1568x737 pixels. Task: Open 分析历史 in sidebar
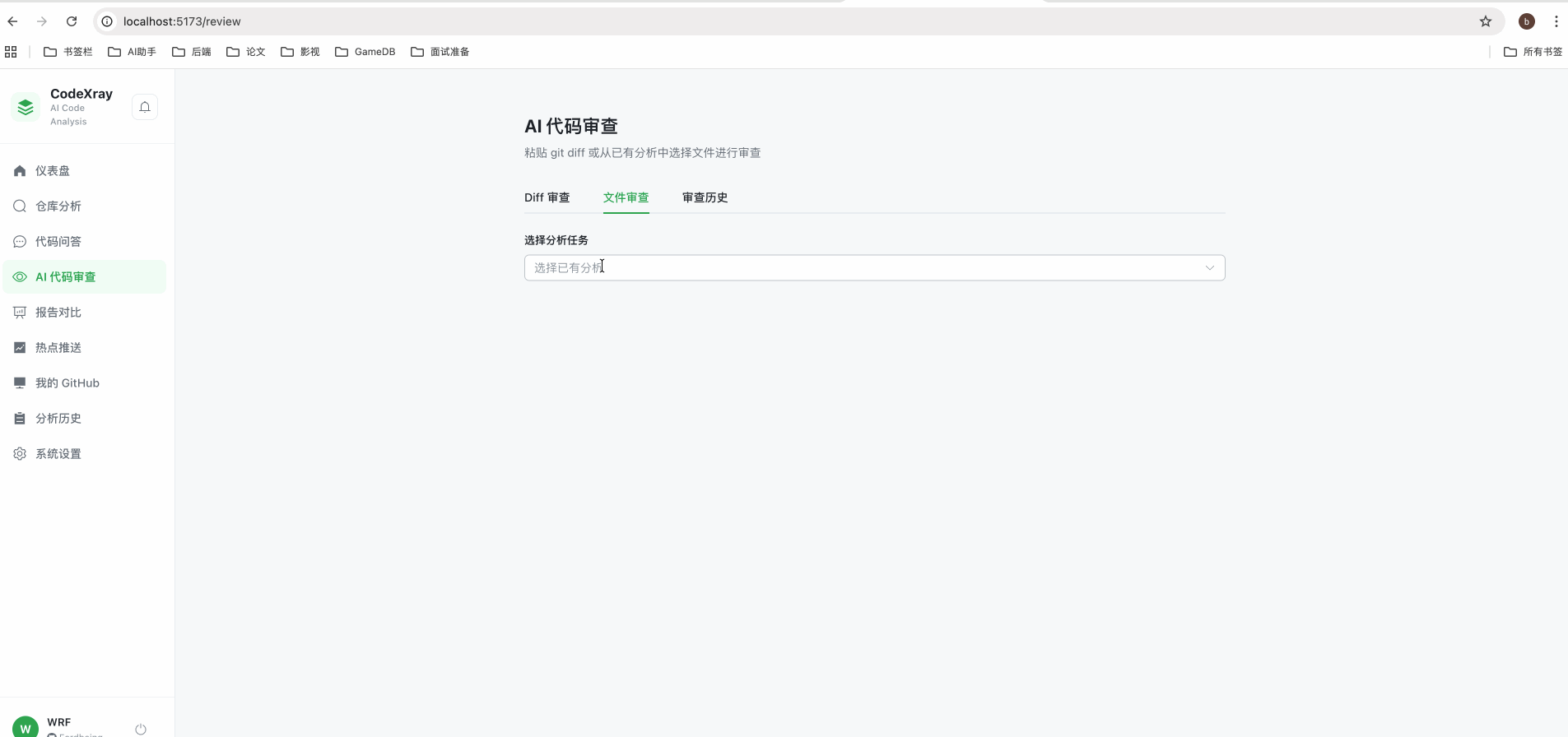pyautogui.click(x=85, y=419)
